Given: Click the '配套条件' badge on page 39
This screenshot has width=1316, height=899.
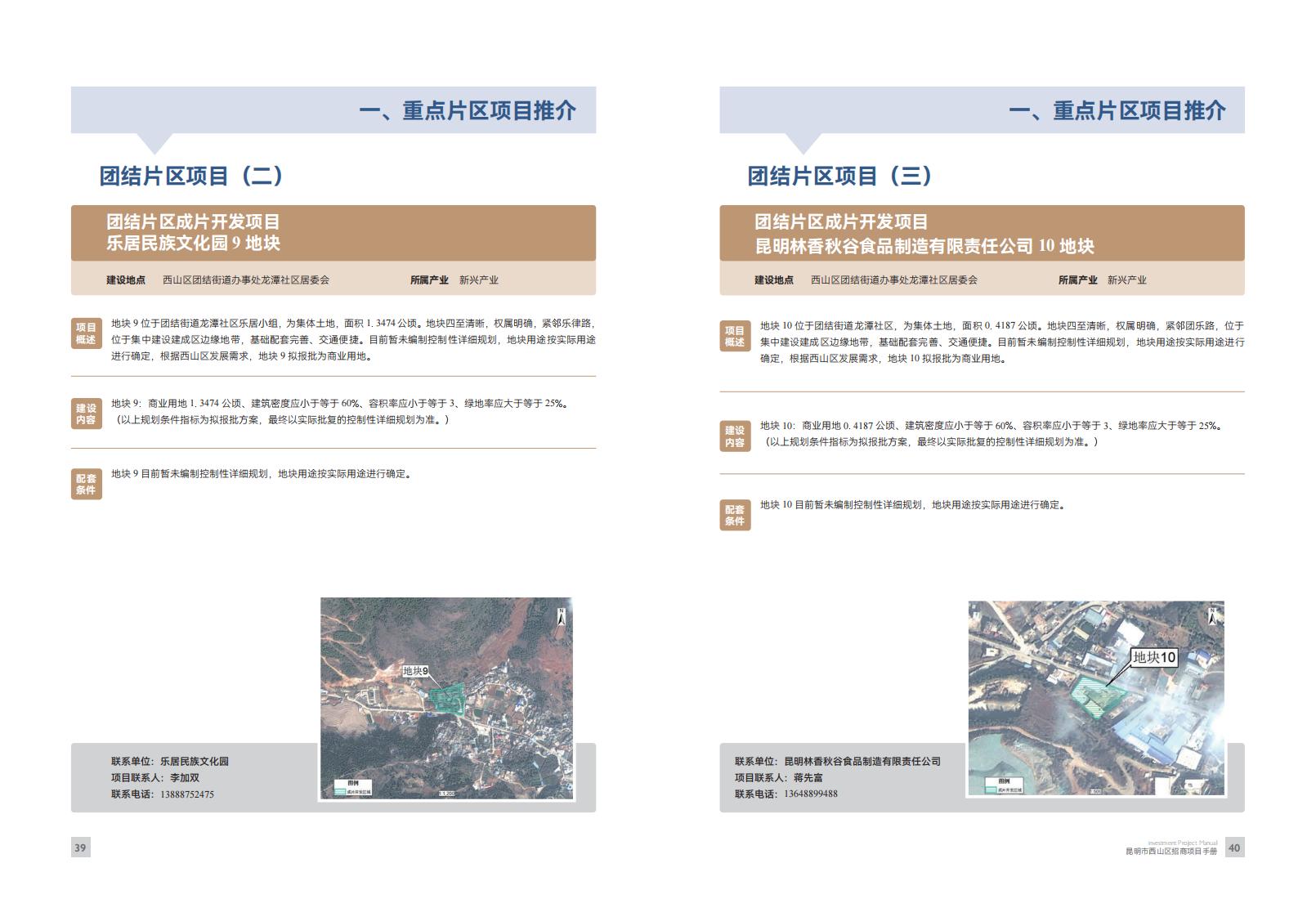Looking at the screenshot, I should [86, 484].
